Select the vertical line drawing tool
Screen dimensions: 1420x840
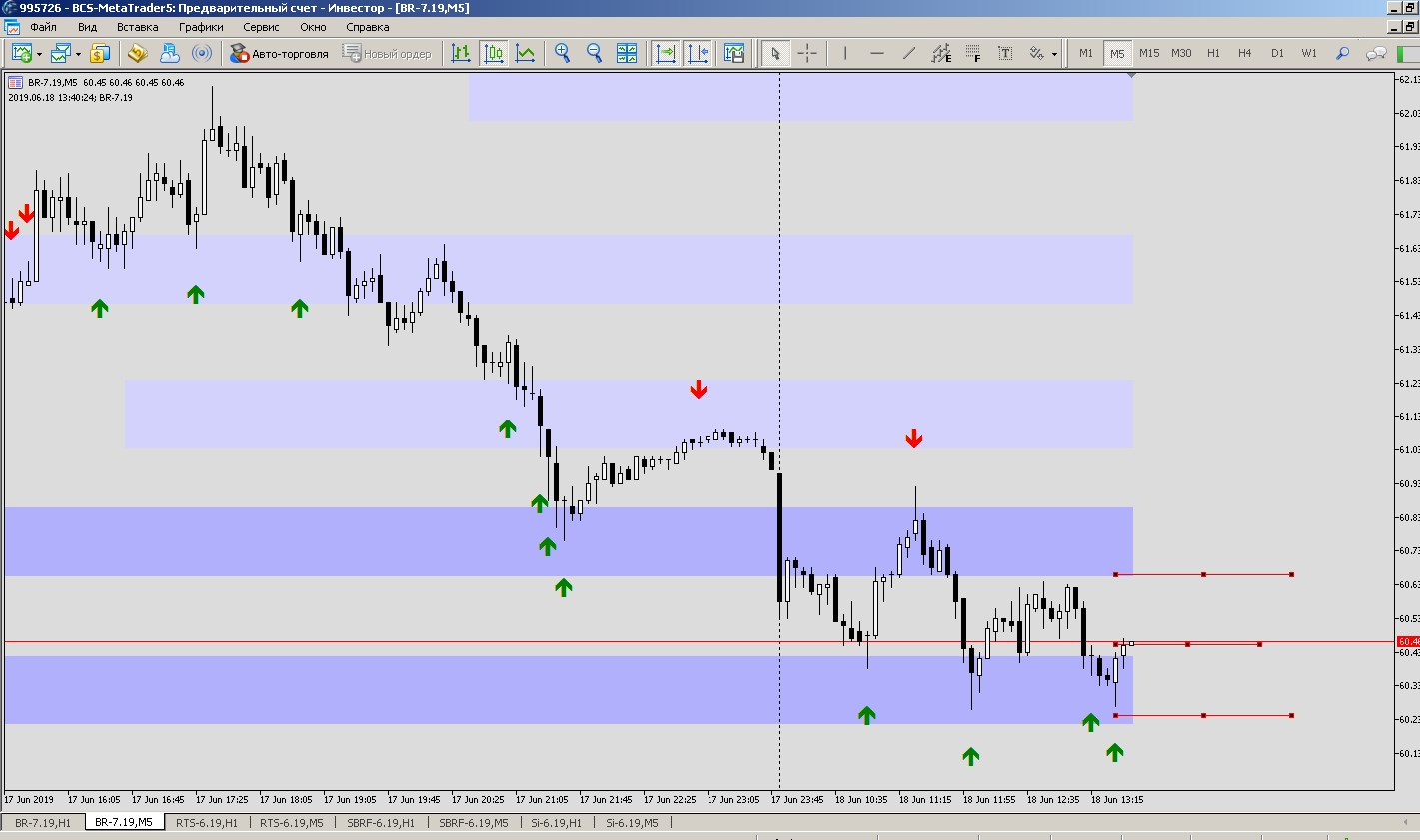(x=845, y=53)
